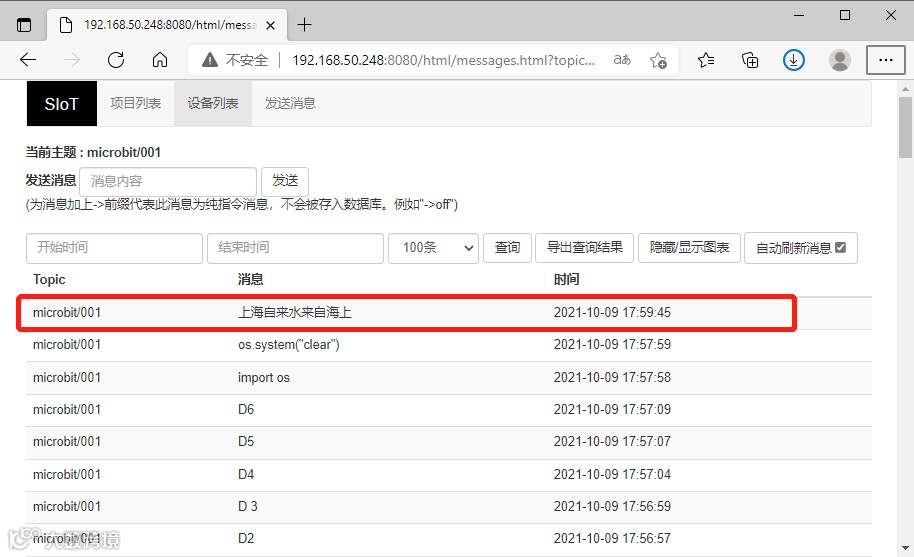
Task: Toggle the 自动刷新消息 checkbox
Action: (840, 248)
